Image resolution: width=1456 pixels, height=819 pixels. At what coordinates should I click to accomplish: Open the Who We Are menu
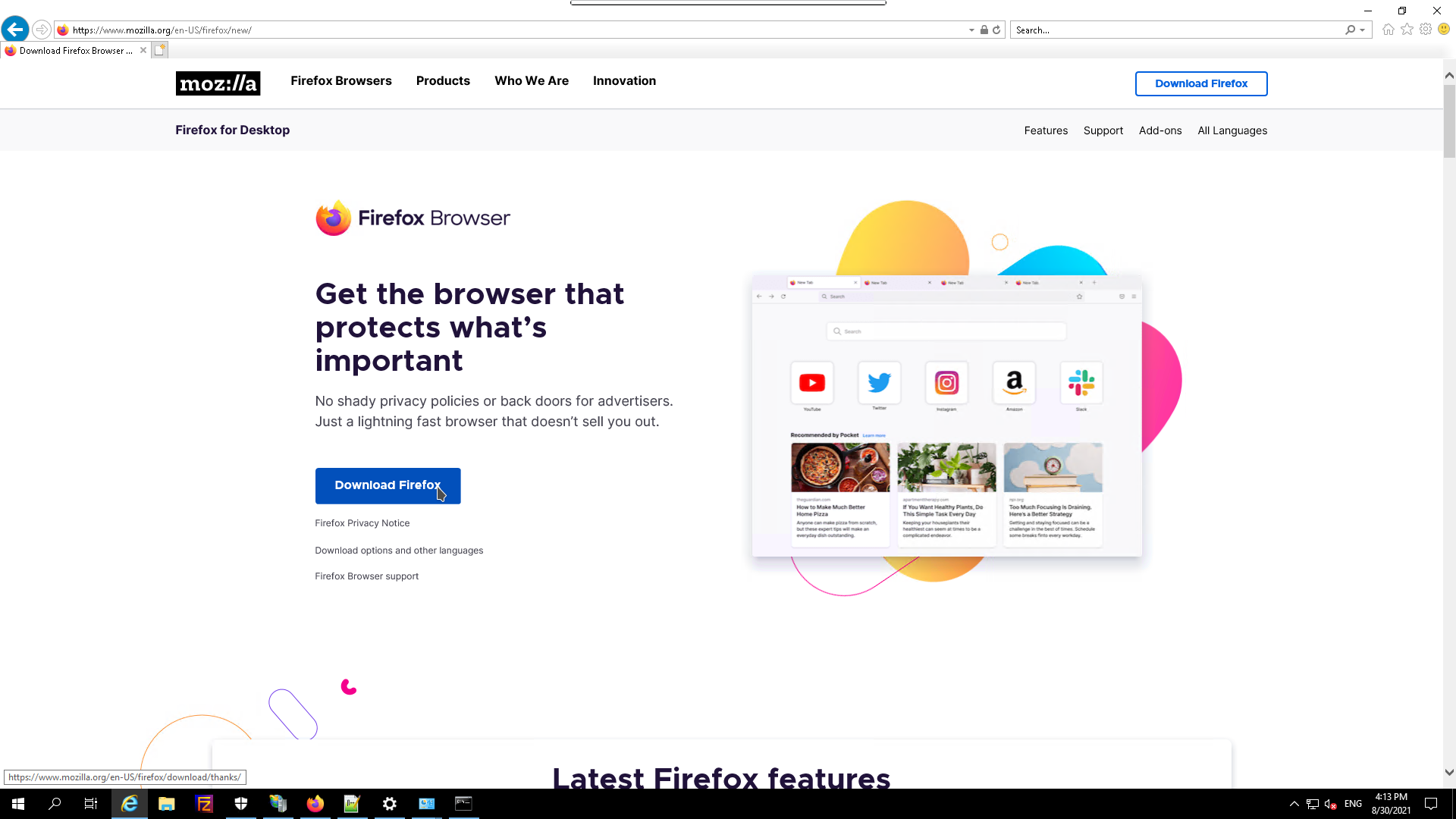coord(531,81)
